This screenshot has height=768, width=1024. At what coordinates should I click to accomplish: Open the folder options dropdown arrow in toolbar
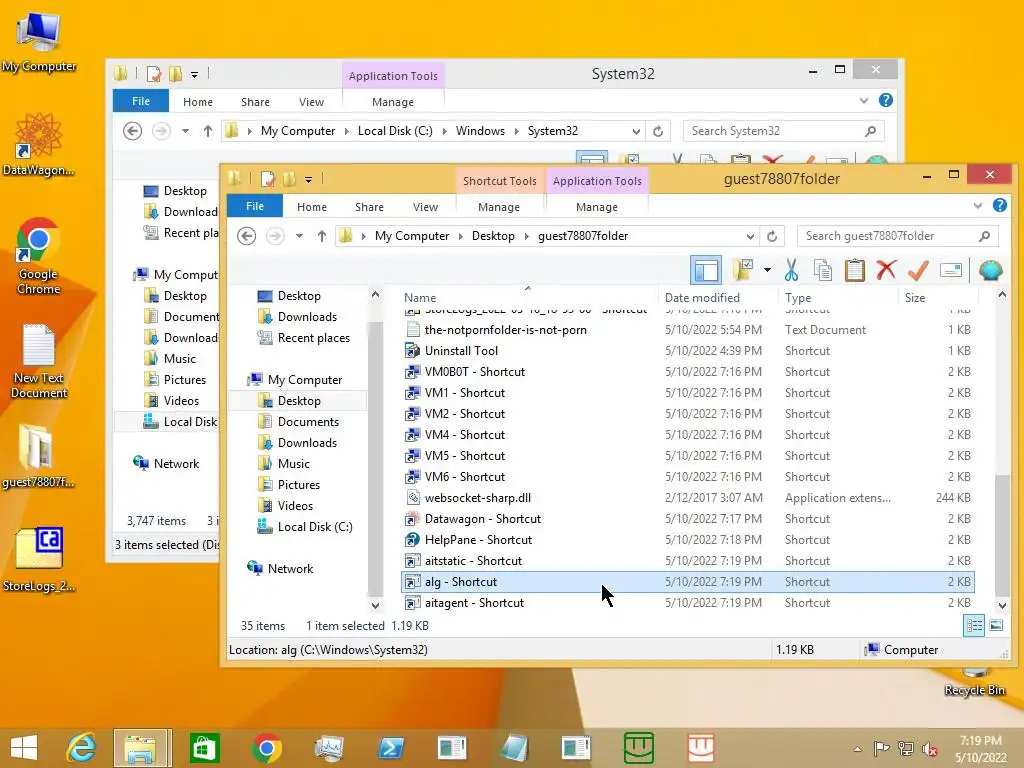(x=767, y=270)
